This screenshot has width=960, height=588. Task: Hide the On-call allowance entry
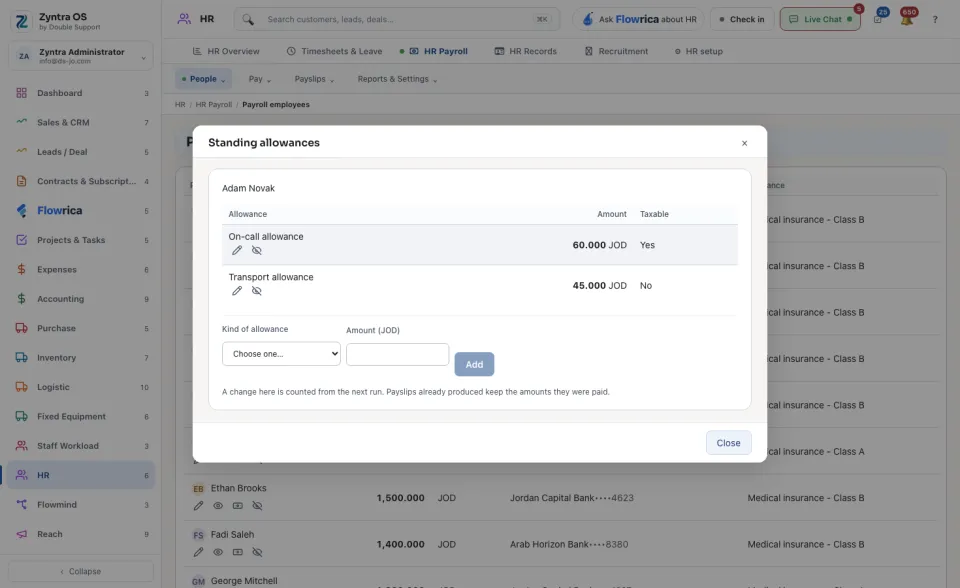point(257,251)
